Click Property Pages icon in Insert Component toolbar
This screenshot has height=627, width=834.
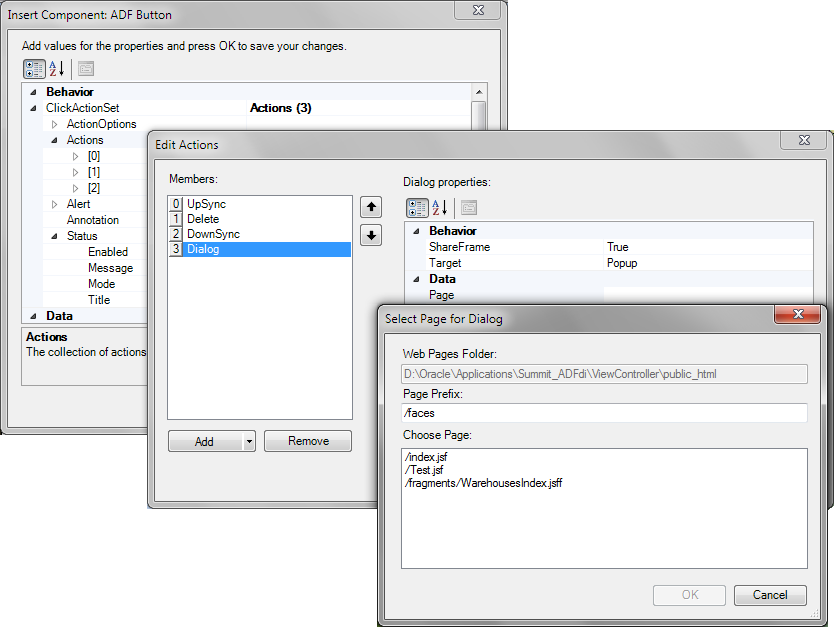[x=86, y=69]
